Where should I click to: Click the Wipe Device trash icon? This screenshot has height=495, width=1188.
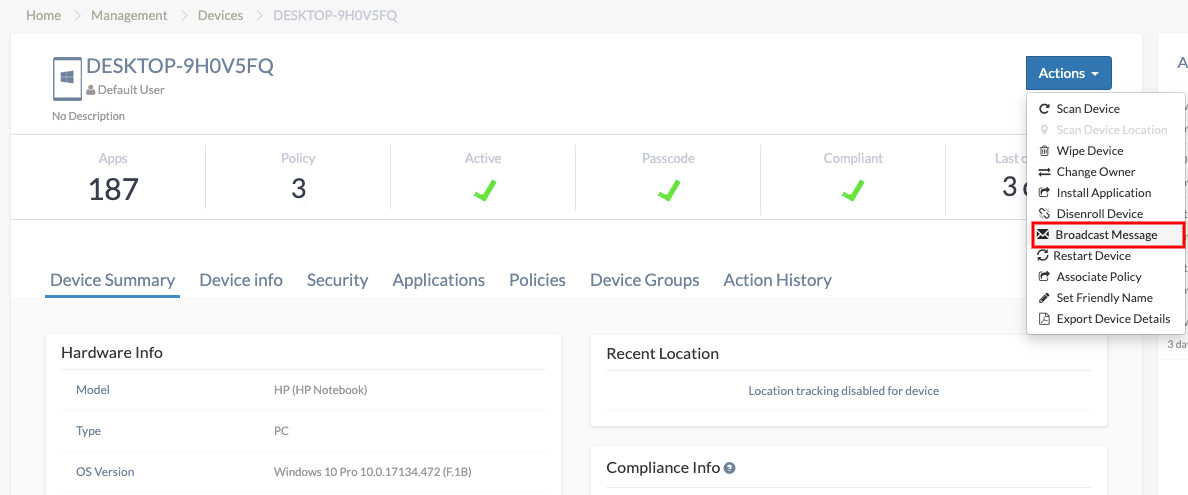coord(1044,151)
